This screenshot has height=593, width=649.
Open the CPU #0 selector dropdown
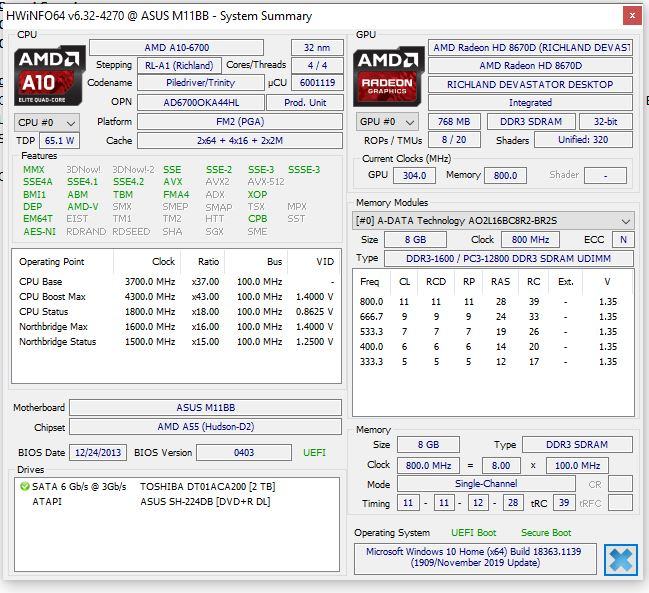pyautogui.click(x=47, y=122)
